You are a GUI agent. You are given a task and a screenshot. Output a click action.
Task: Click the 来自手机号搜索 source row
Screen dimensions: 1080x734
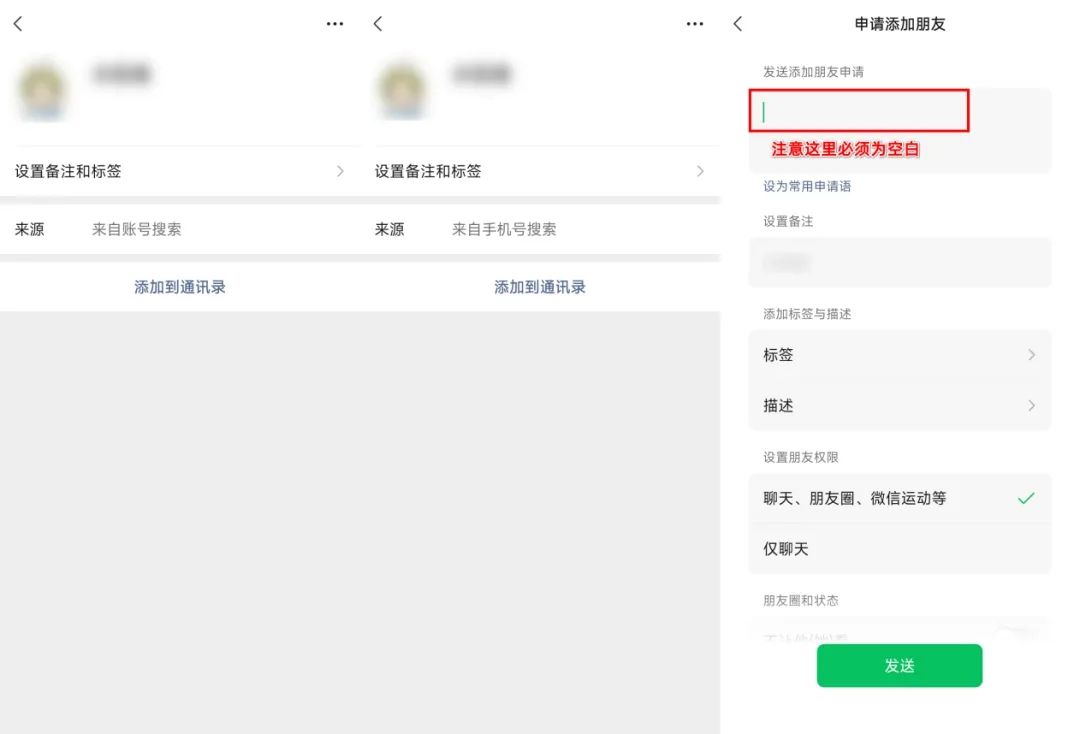pyautogui.click(x=540, y=229)
